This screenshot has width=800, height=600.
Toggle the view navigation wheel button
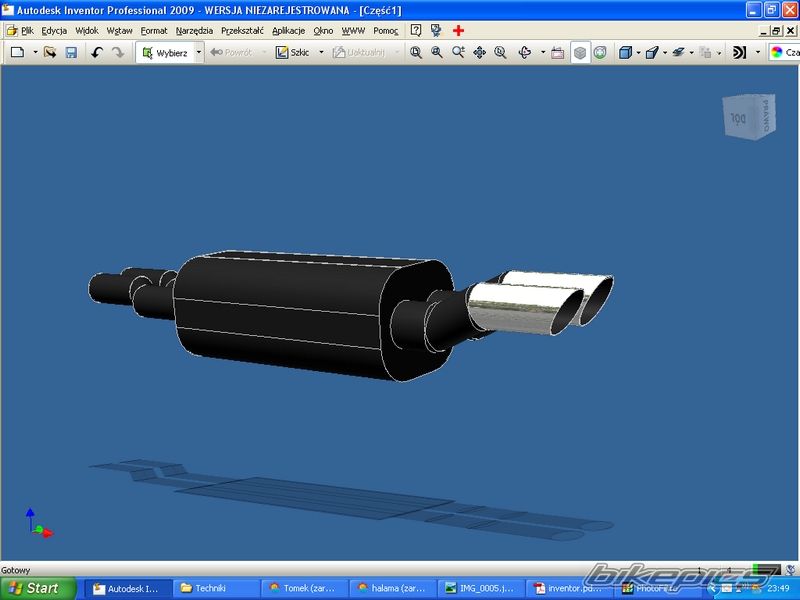coord(599,52)
